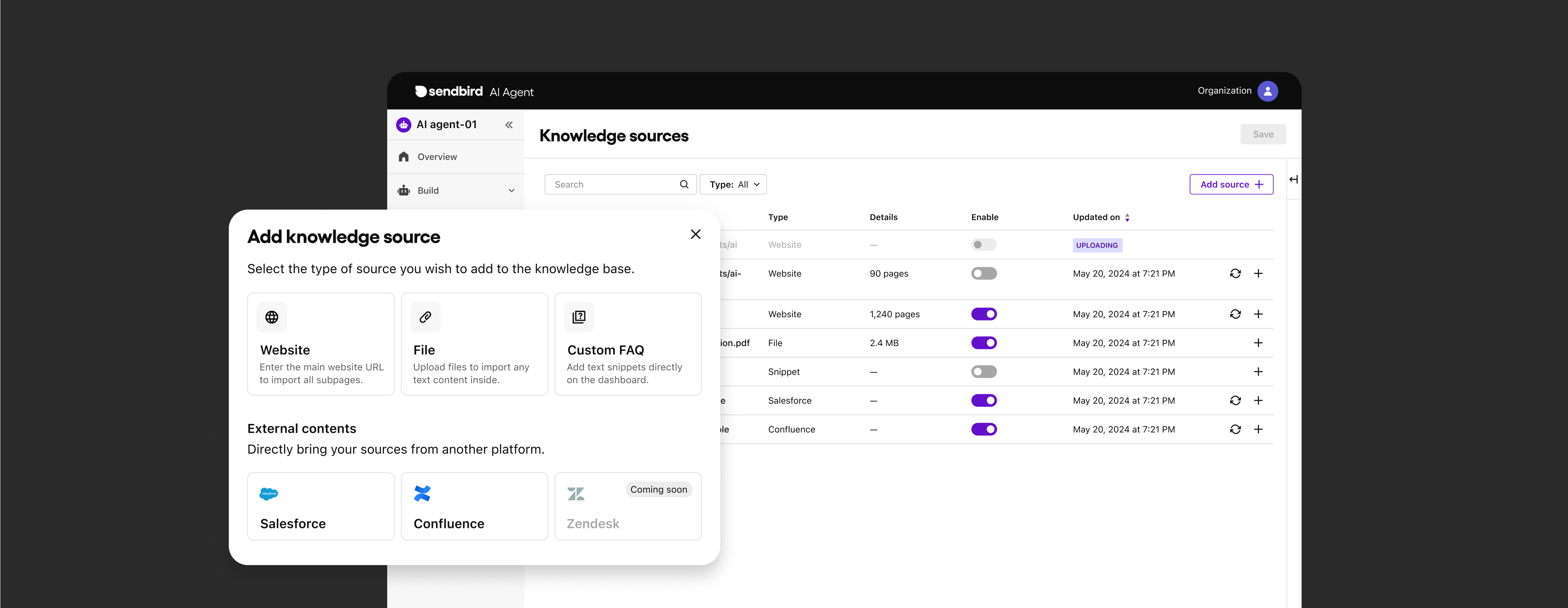Click the search magnifier icon

pyautogui.click(x=684, y=184)
